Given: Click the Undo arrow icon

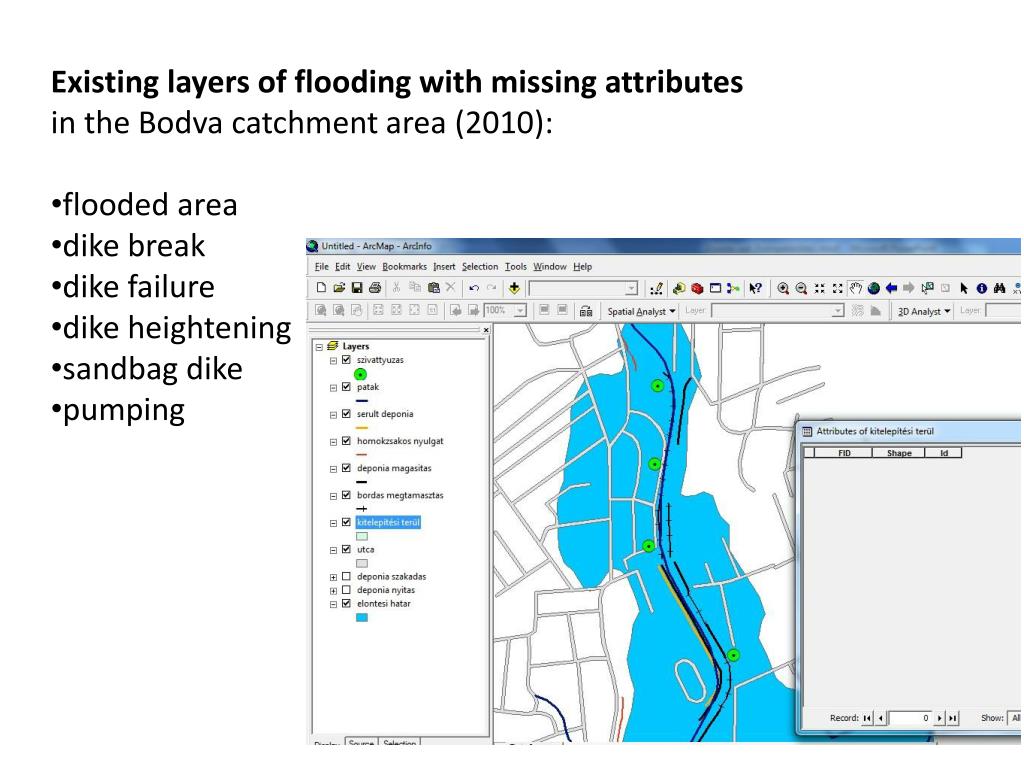Looking at the screenshot, I should click(x=474, y=288).
